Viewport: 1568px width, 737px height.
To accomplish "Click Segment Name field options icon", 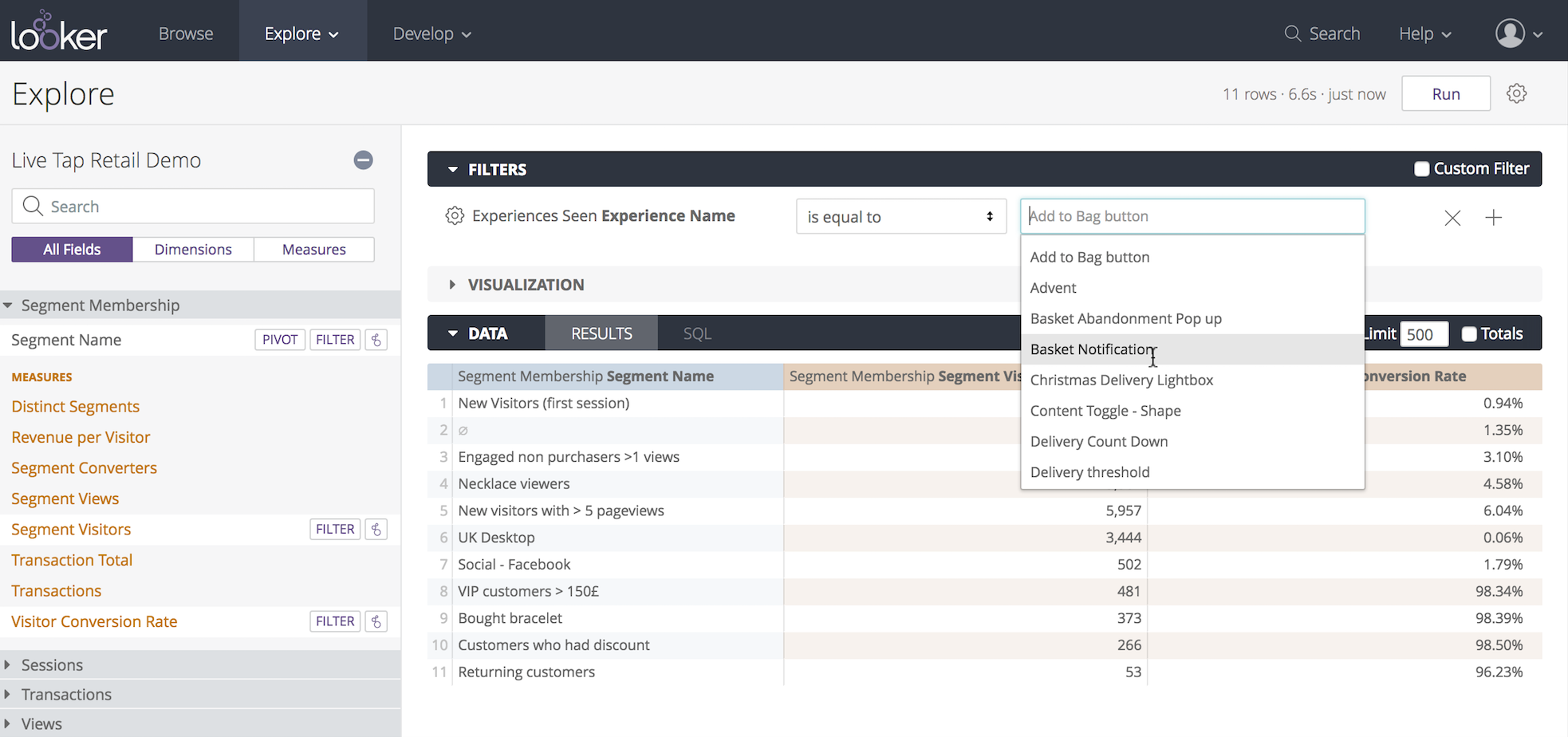I will (376, 340).
